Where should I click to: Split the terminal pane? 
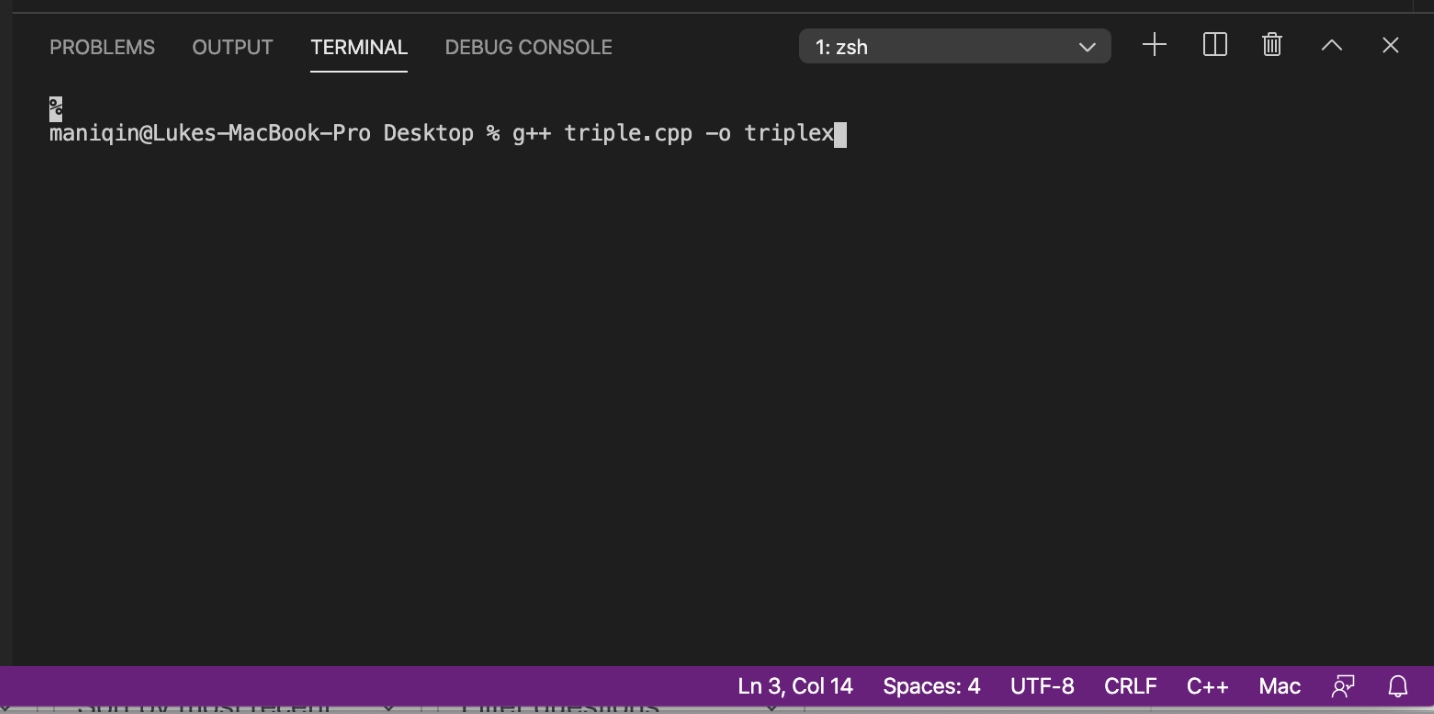[x=1214, y=45]
